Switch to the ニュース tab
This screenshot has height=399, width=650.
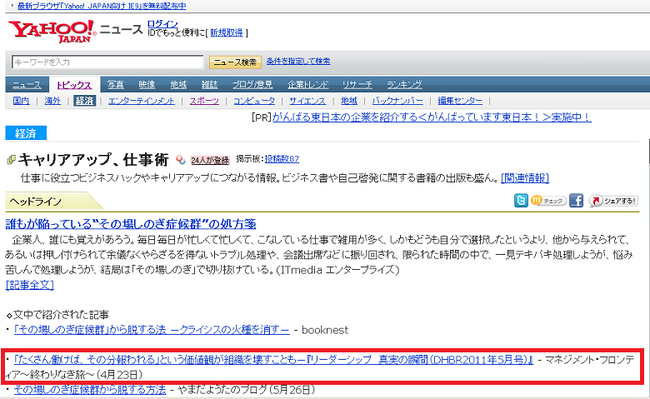pos(27,85)
